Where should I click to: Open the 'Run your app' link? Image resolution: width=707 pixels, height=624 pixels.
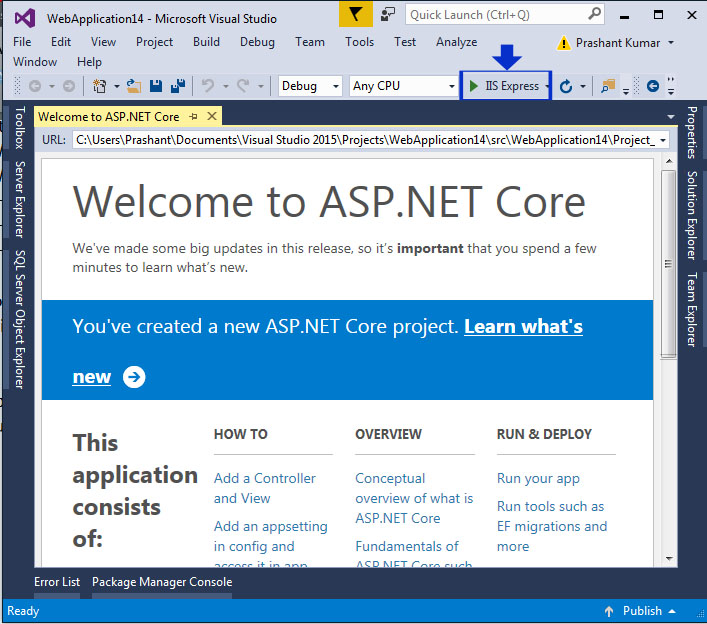pos(538,478)
